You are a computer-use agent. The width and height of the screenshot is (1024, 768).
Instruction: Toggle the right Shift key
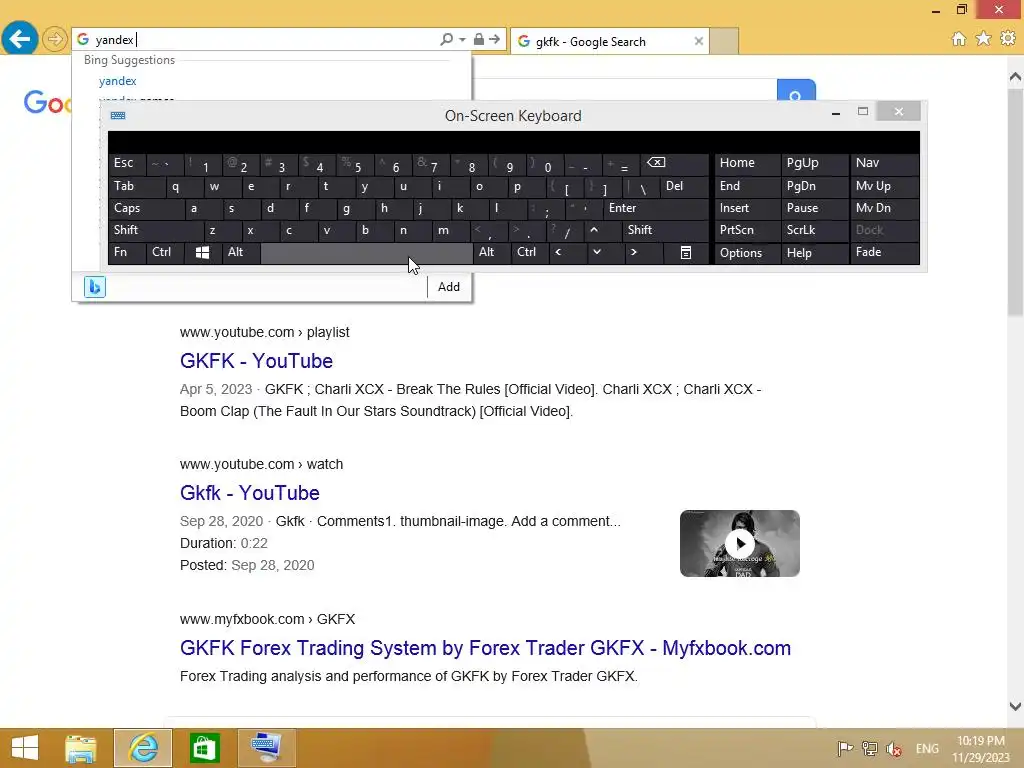665,230
